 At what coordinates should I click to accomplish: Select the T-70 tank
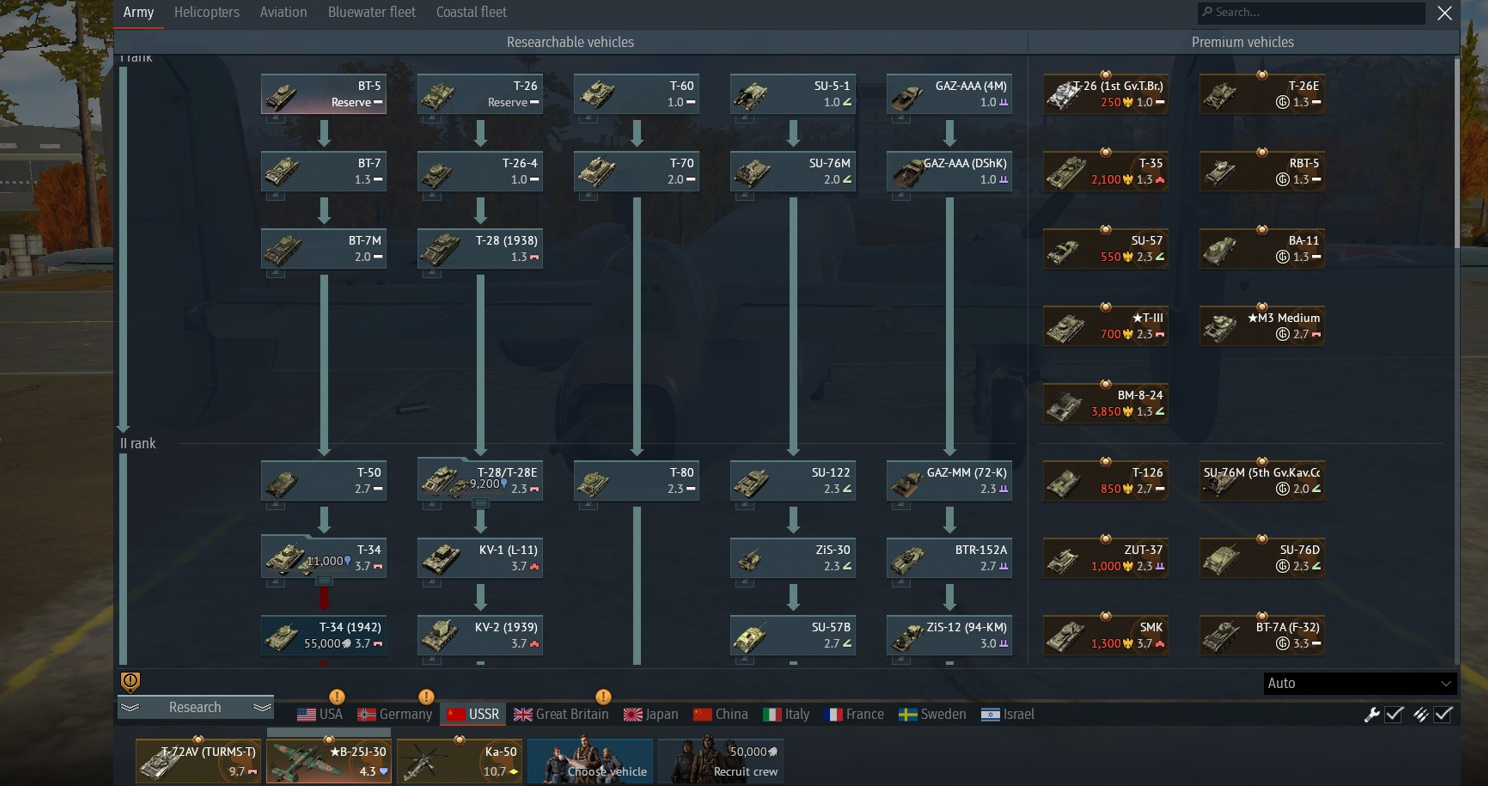pos(636,171)
